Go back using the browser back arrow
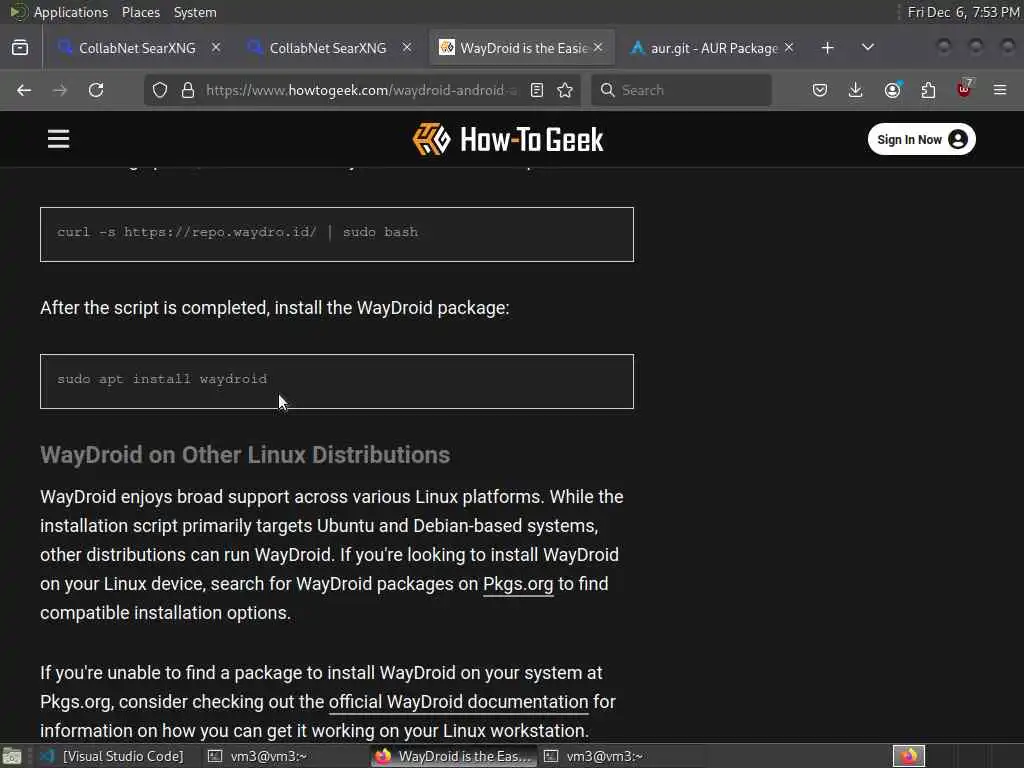This screenshot has width=1024, height=768. [x=24, y=90]
